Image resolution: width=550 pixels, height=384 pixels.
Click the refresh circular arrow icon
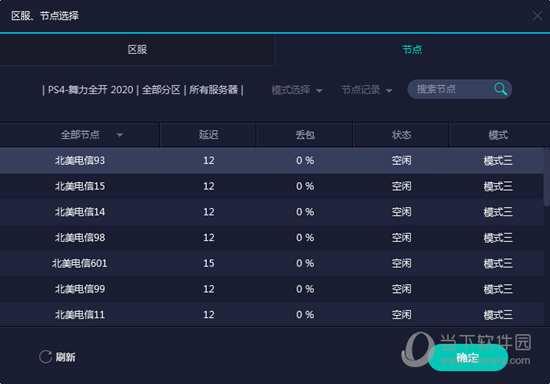pos(45,357)
